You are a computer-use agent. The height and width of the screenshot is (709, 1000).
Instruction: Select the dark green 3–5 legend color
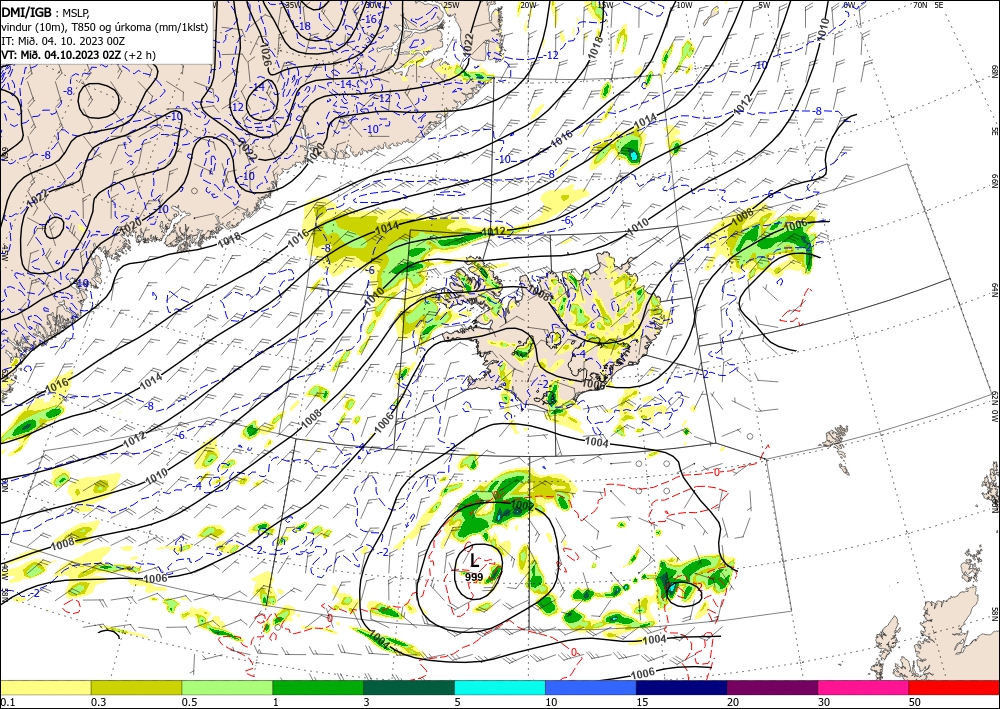(409, 687)
